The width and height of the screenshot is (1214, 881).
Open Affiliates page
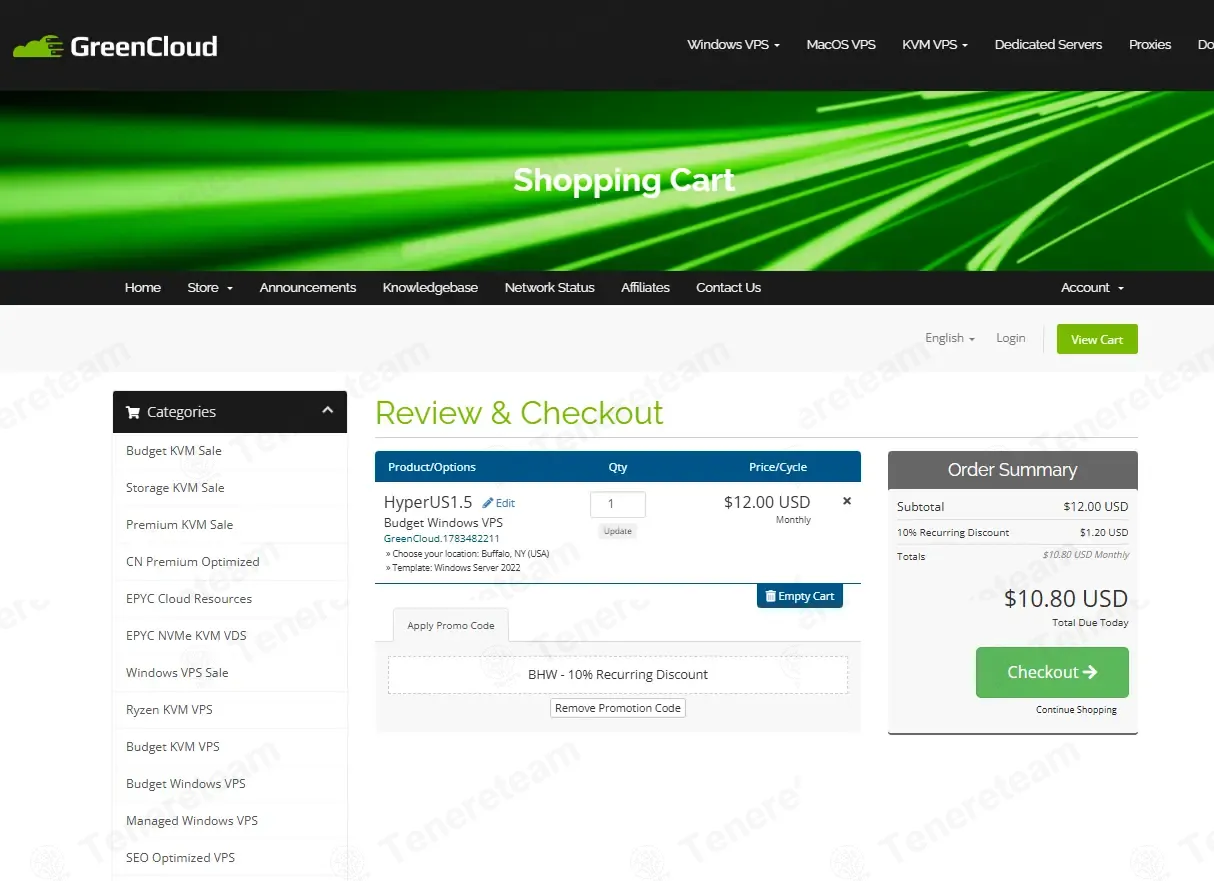(645, 287)
